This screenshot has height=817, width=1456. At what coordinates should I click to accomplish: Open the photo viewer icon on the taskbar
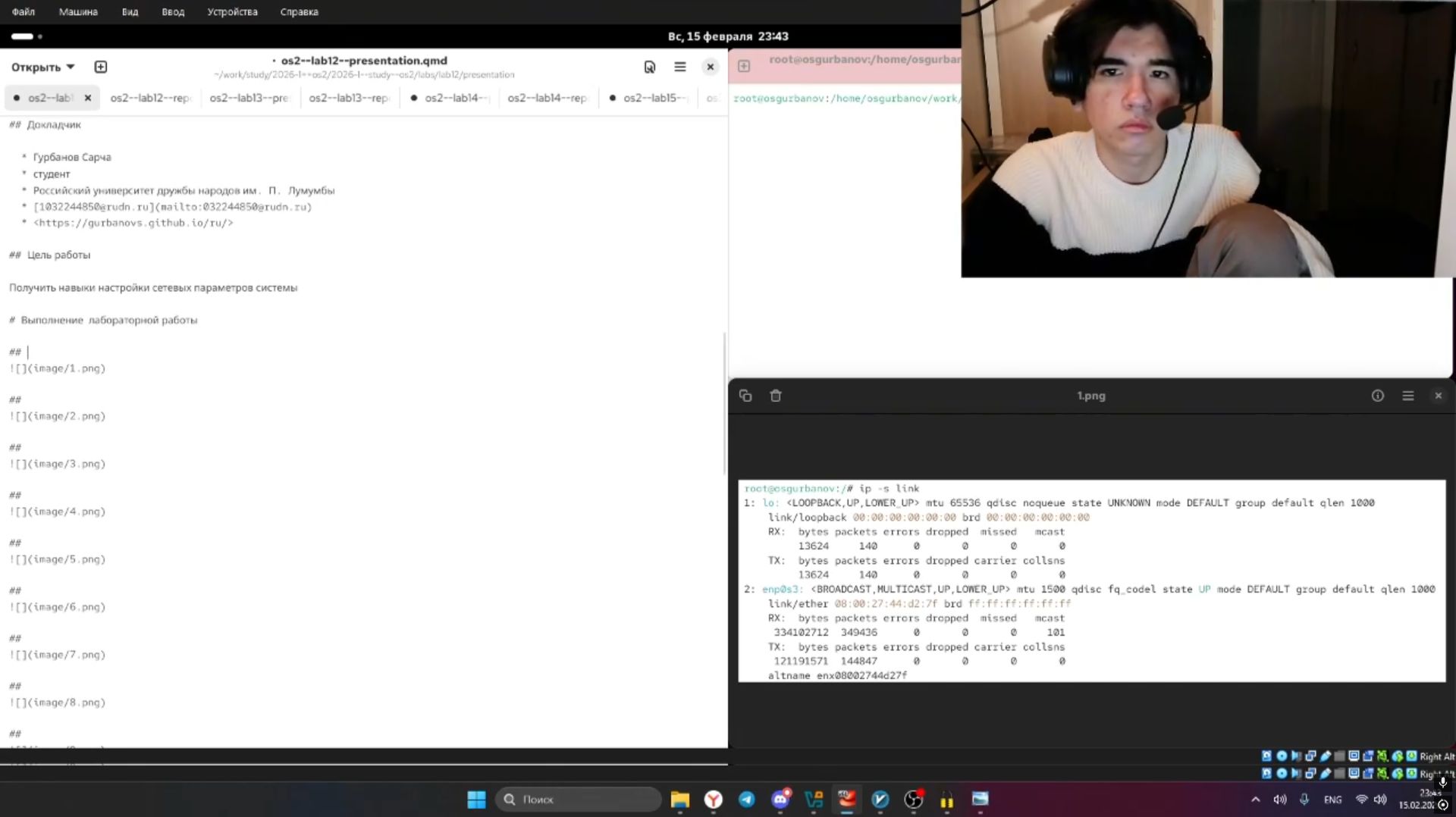point(981,800)
